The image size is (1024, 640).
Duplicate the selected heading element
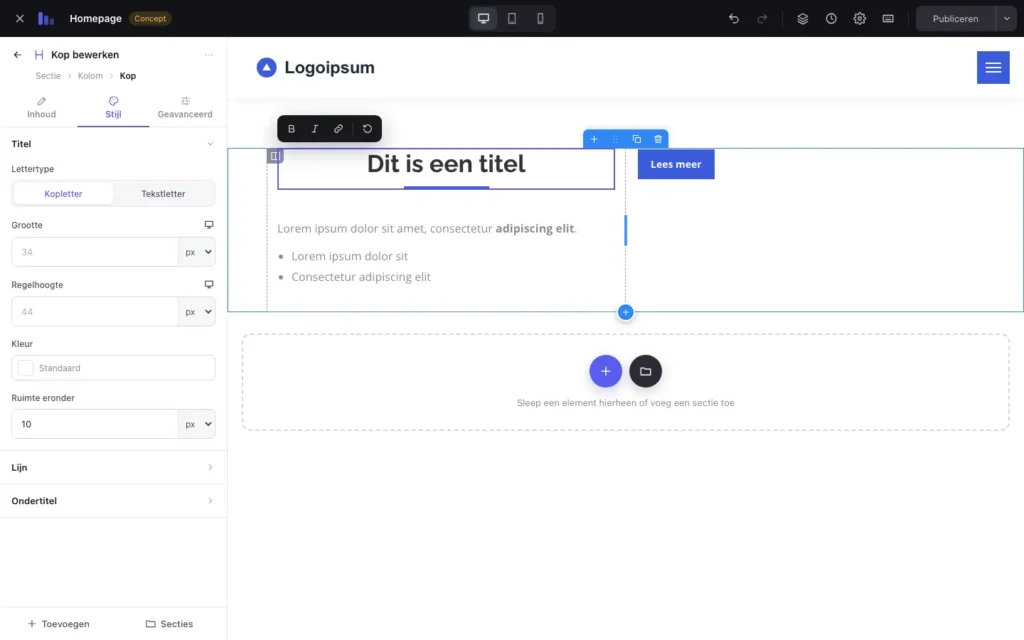637,139
